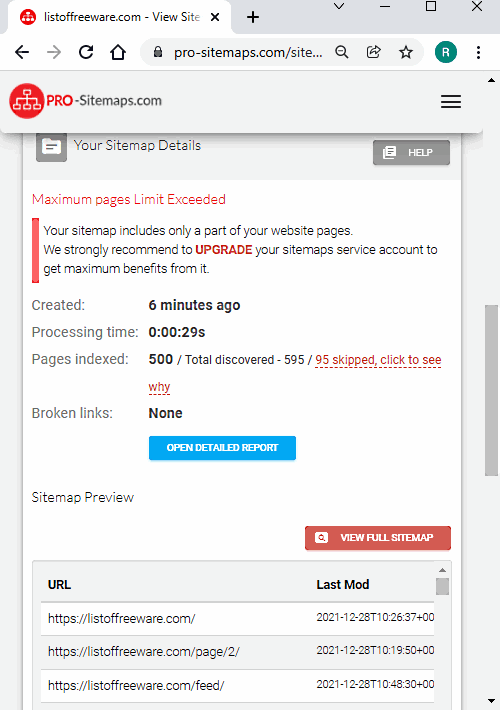
Task: Open the hamburger navigation menu
Action: pos(451,101)
